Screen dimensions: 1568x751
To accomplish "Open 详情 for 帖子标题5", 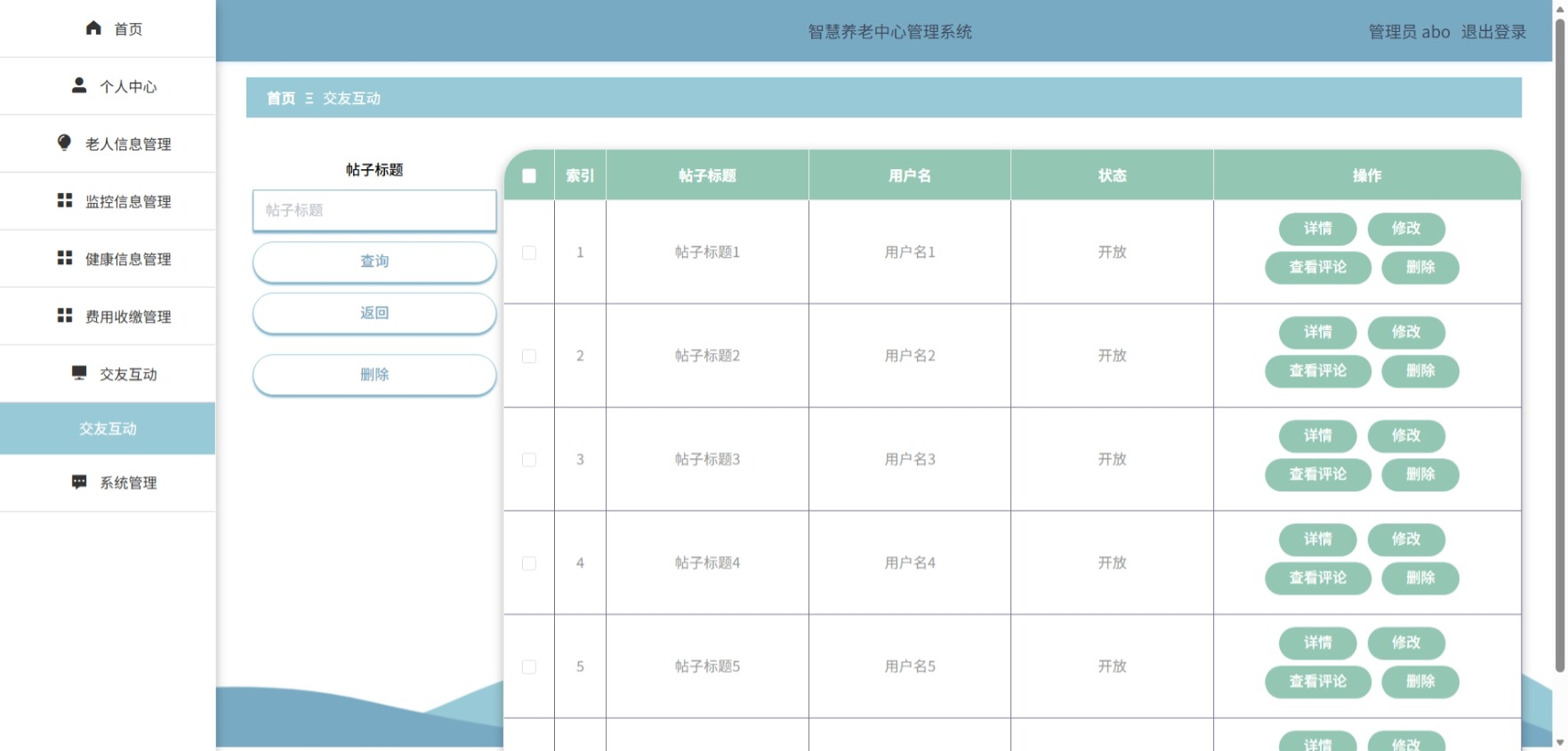I will (x=1317, y=642).
